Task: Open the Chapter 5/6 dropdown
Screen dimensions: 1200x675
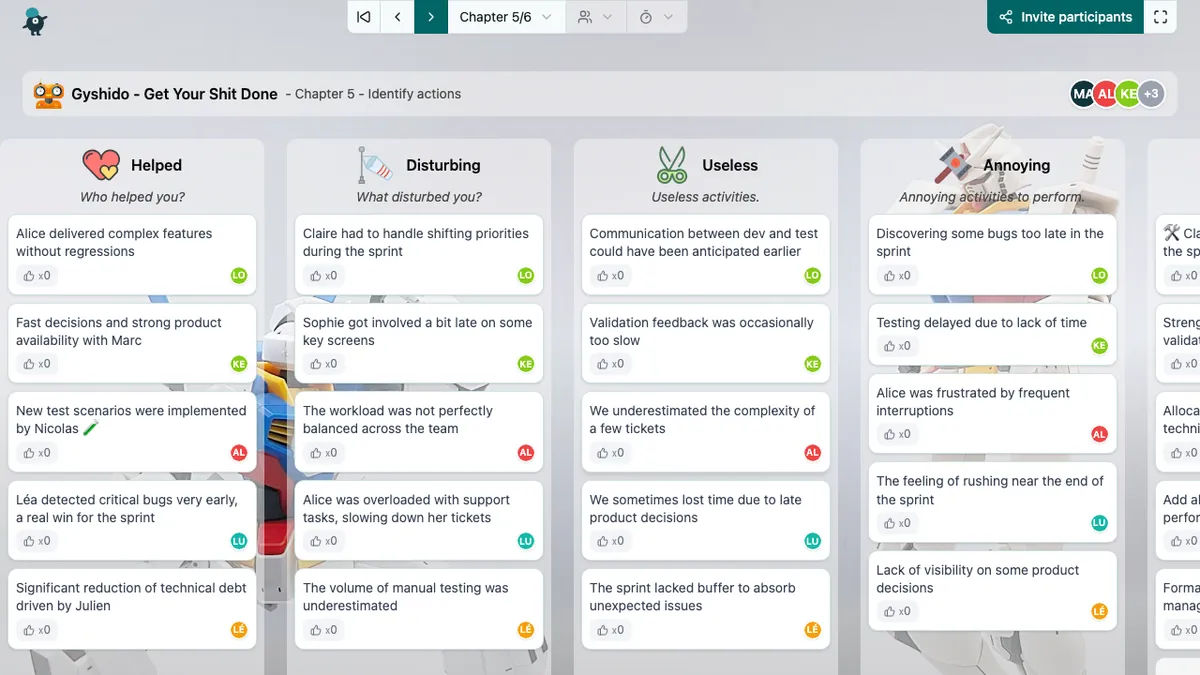Action: pos(505,17)
